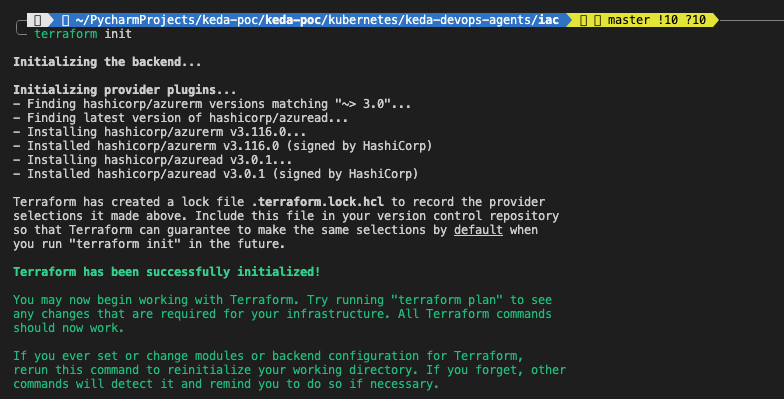The width and height of the screenshot is (784, 399).
Task: Click the OS icon in the white prompt segment
Action: [x=38, y=20]
